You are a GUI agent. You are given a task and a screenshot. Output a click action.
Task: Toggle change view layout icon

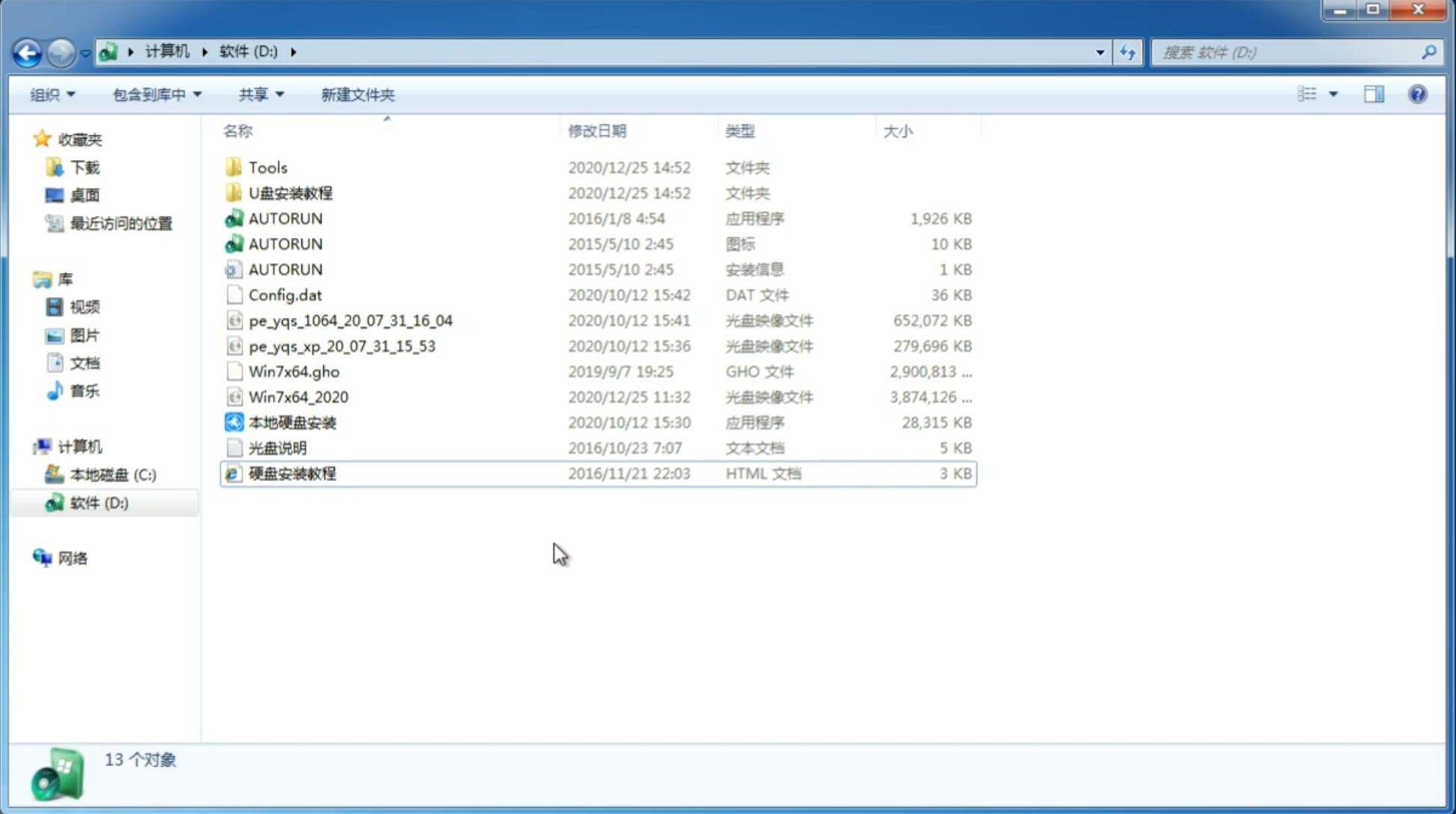(x=1316, y=94)
